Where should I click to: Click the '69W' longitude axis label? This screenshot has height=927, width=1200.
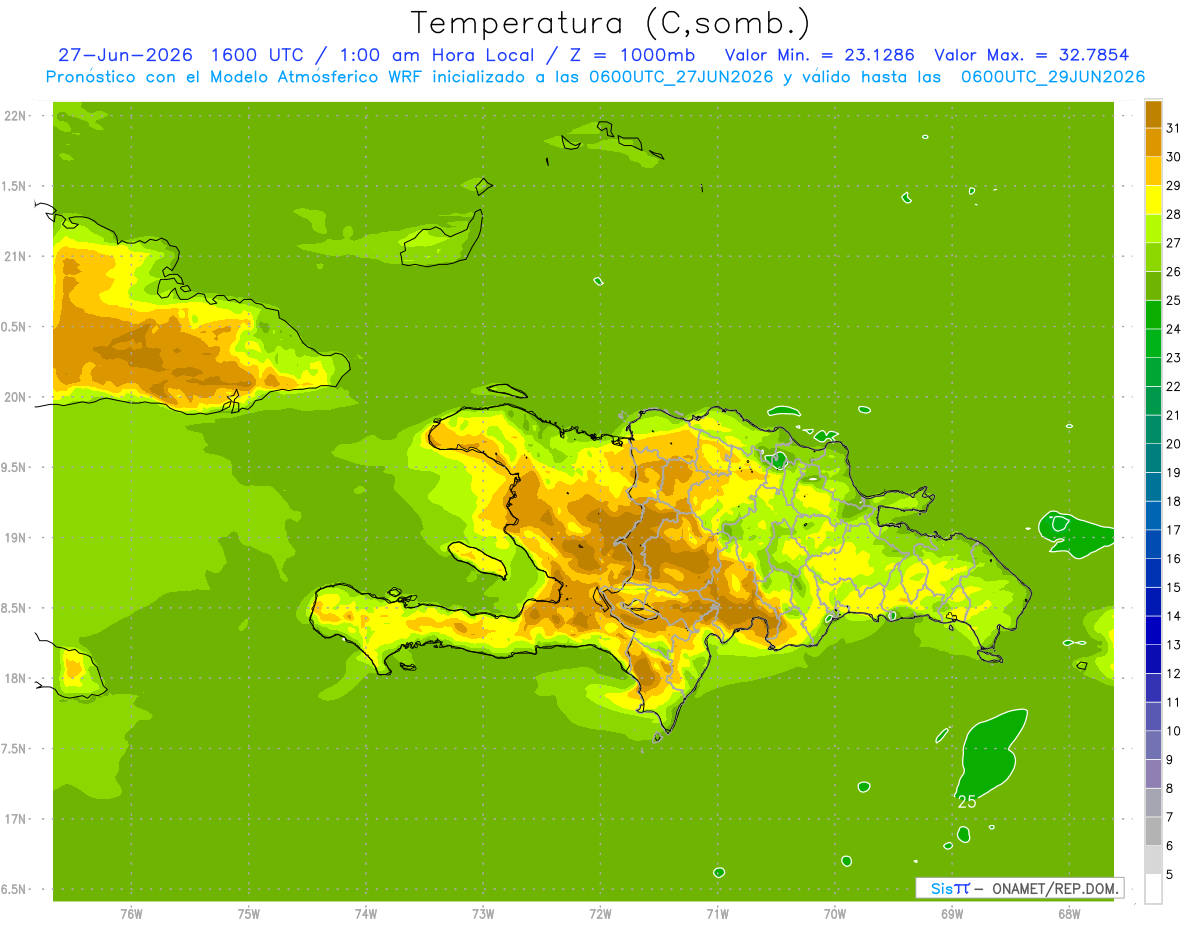coord(952,914)
